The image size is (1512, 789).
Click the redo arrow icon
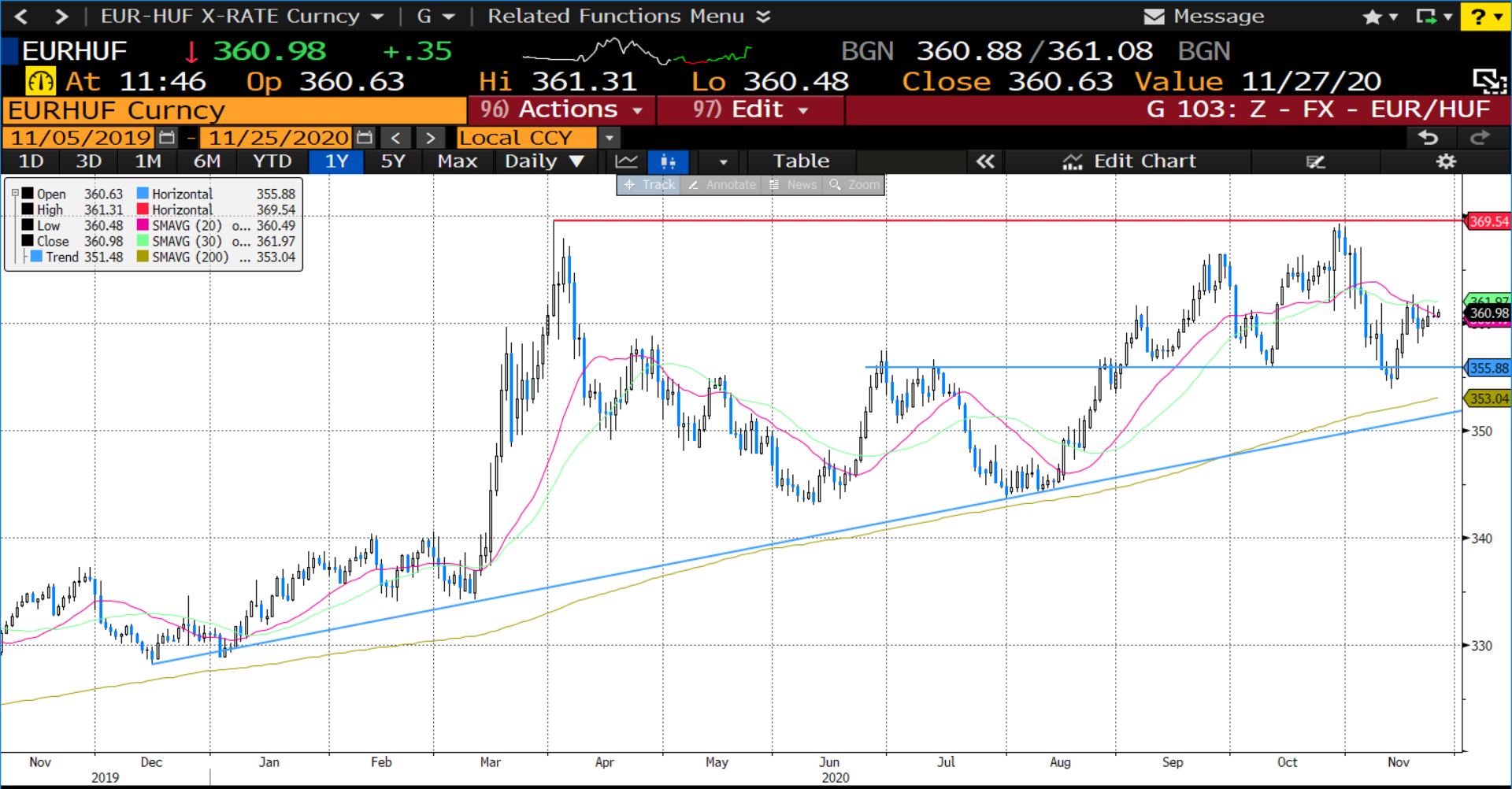pos(1480,138)
